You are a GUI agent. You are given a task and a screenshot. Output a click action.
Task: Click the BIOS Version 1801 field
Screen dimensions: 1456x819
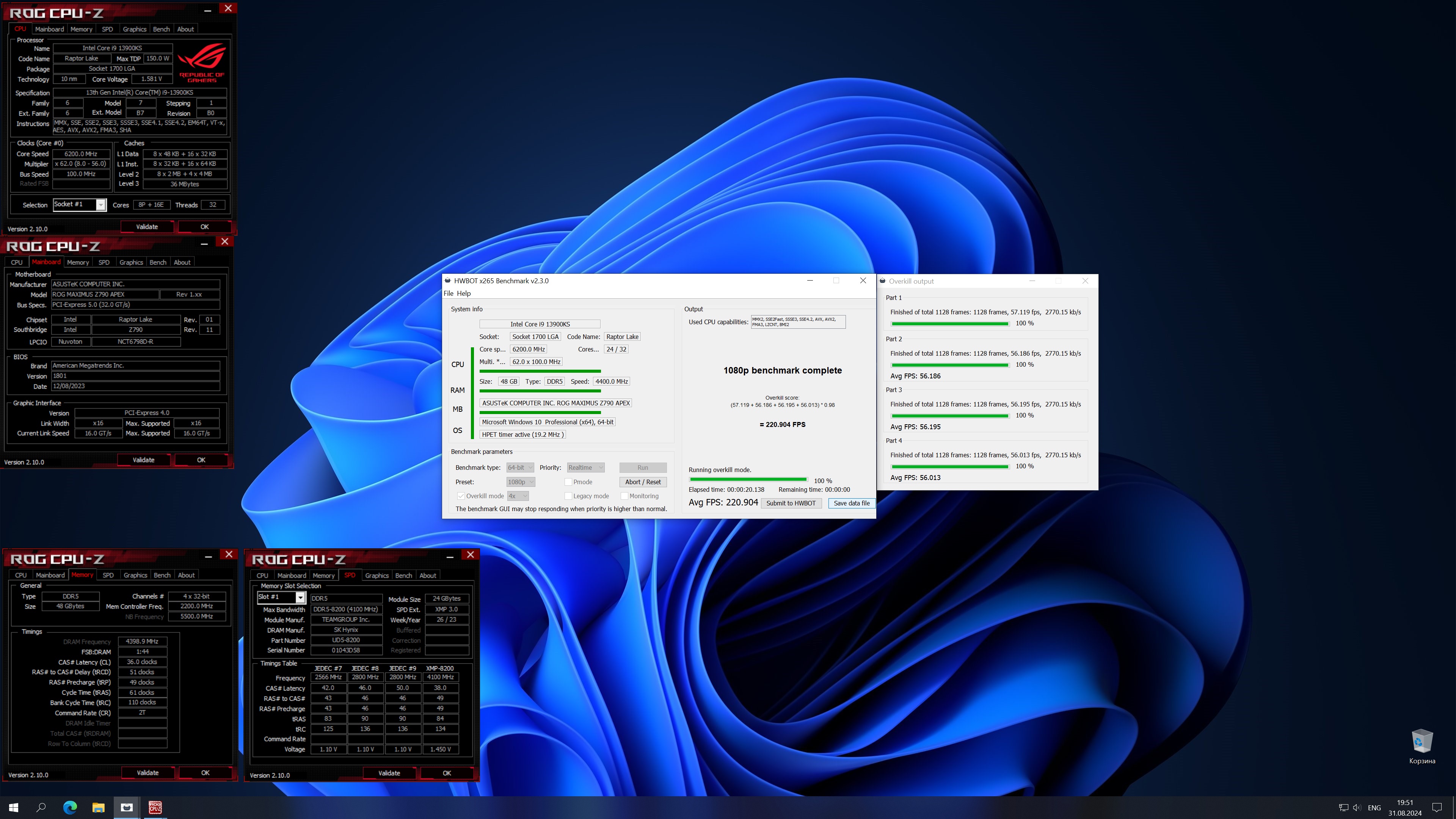[x=135, y=376]
